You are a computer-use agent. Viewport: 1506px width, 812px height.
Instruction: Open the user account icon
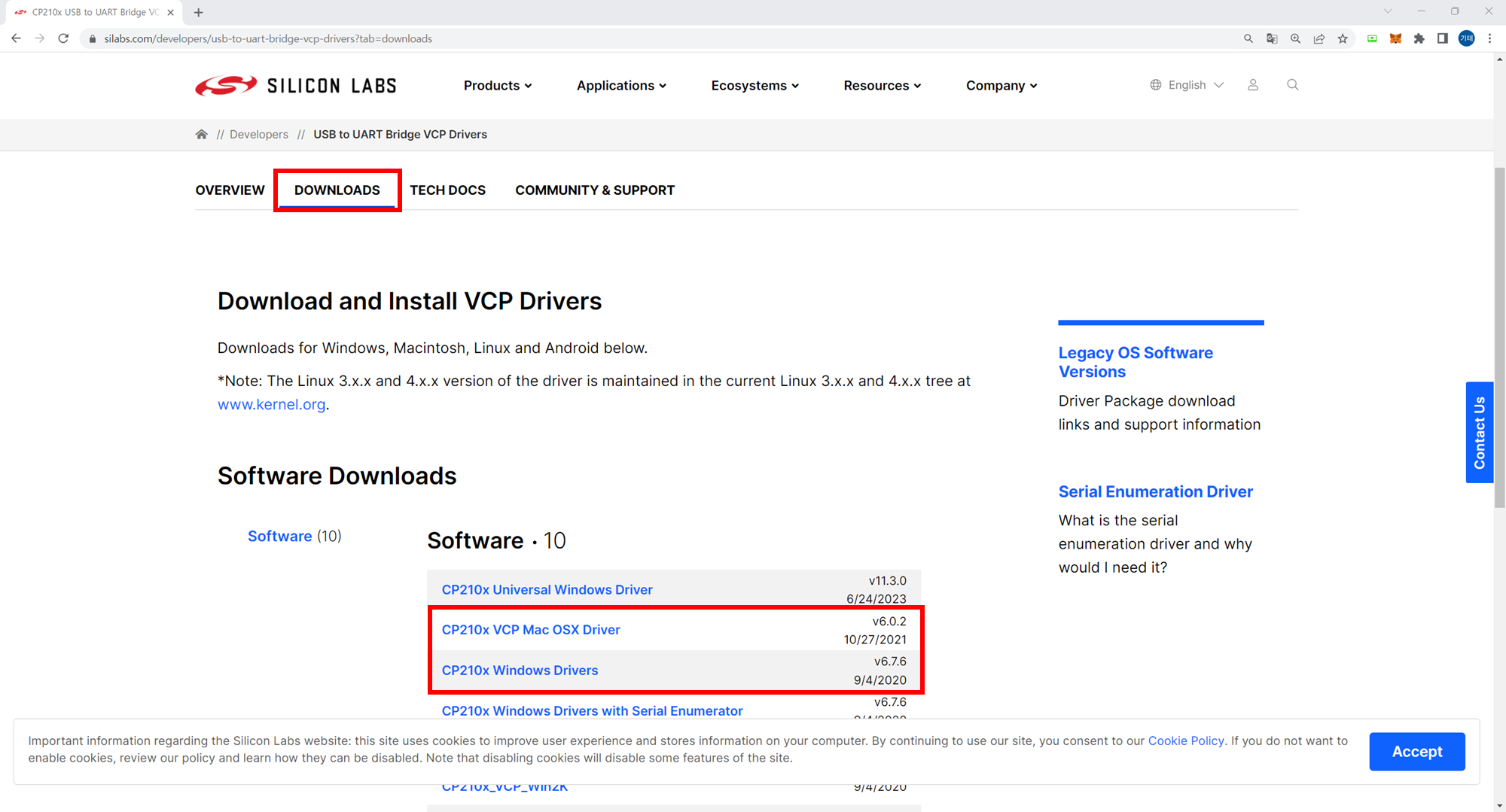pos(1253,85)
